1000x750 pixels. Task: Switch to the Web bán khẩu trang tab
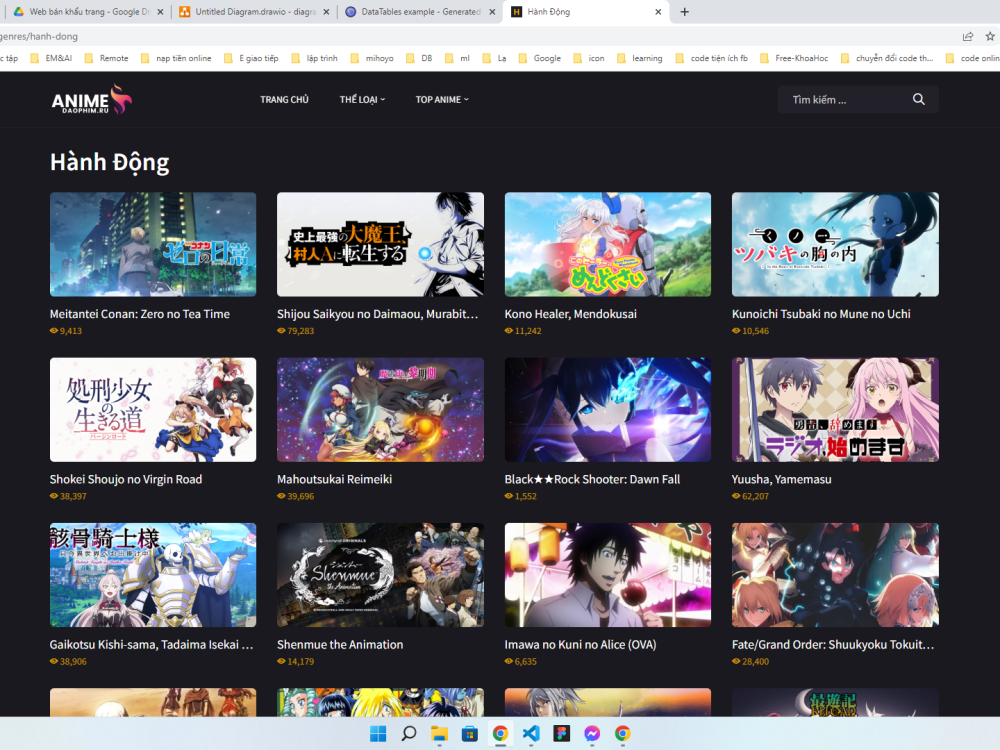(89, 11)
